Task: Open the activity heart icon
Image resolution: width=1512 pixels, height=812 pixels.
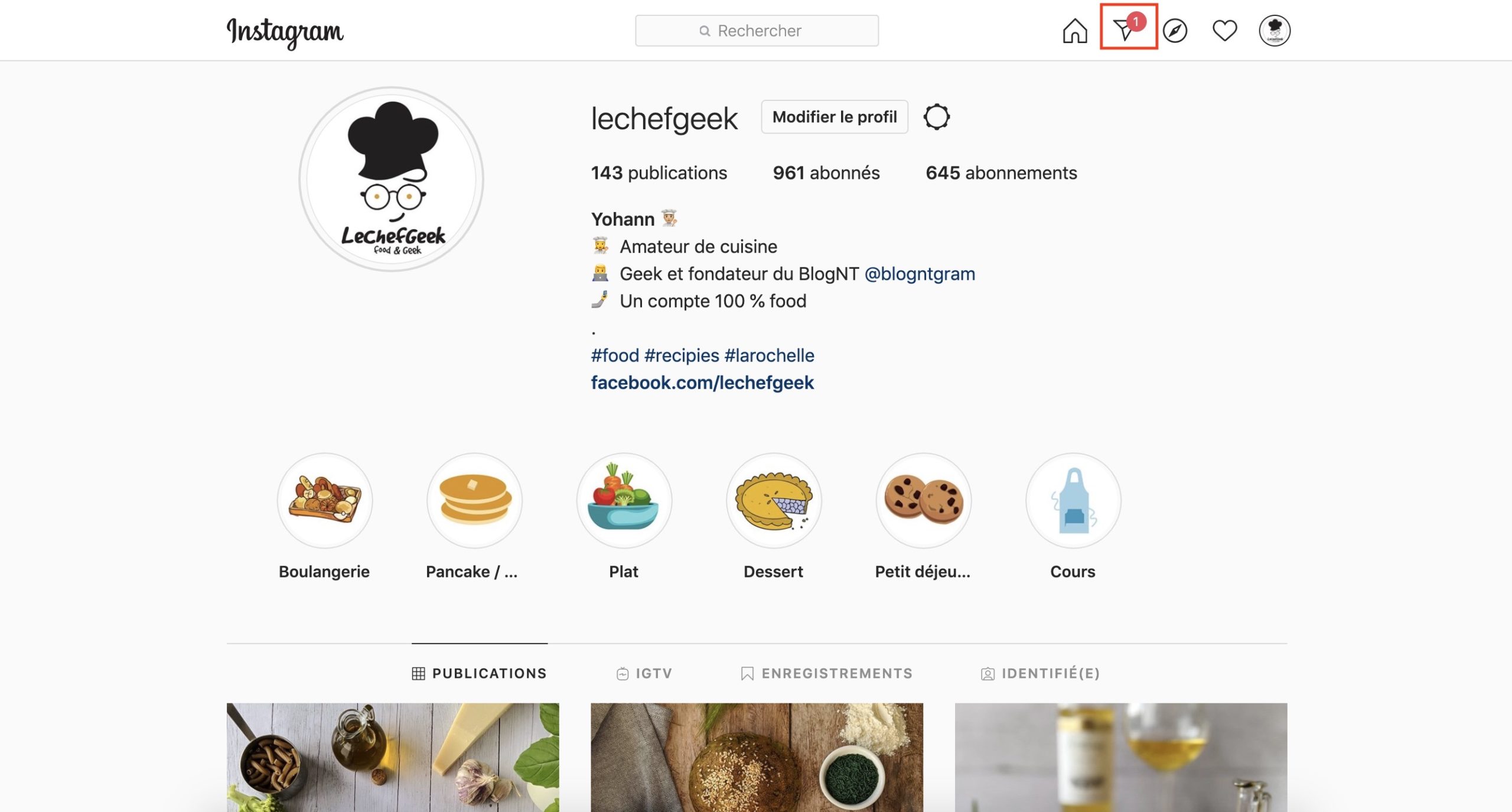Action: pos(1224,31)
